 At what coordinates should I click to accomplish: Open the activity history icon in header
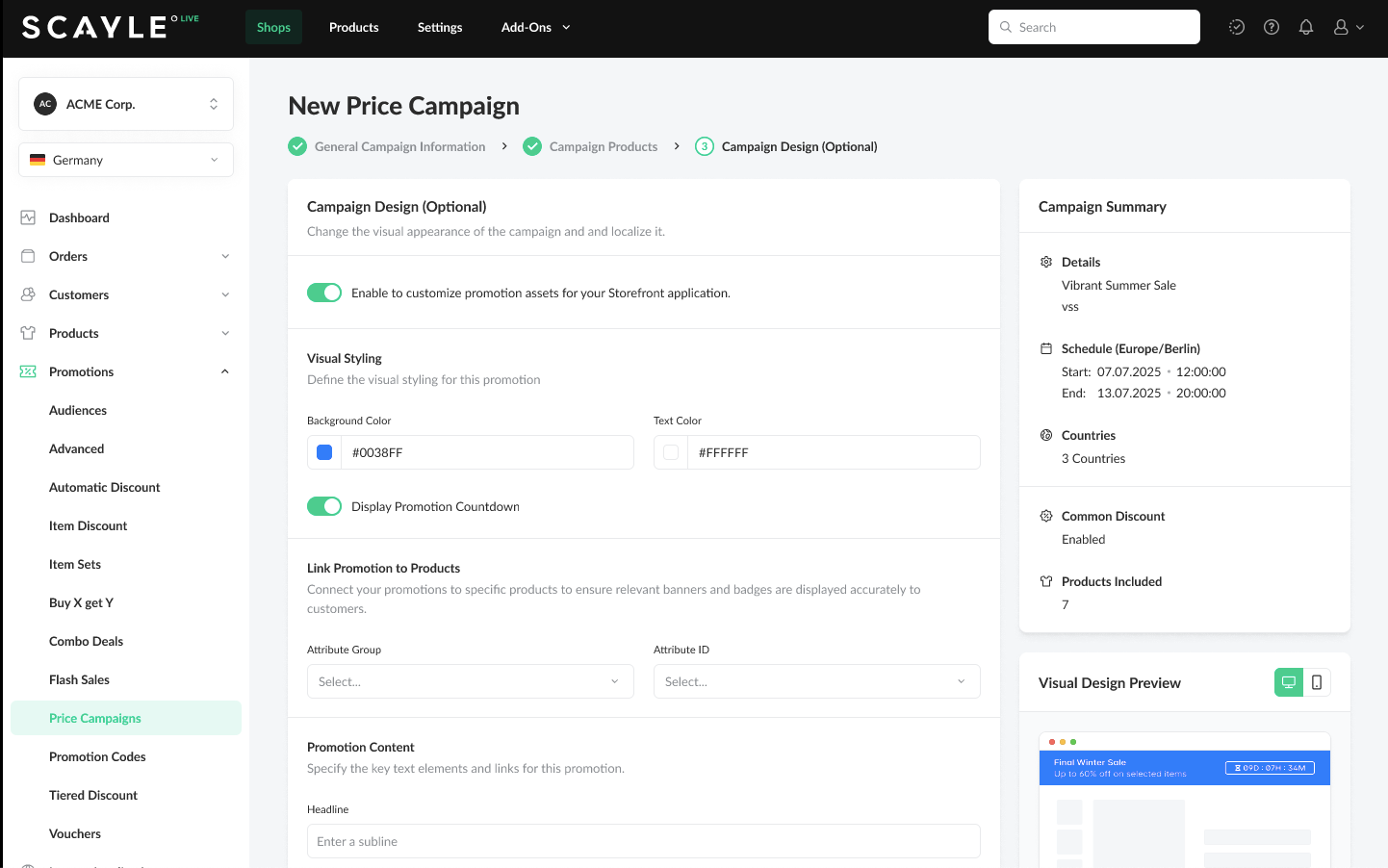[1236, 27]
